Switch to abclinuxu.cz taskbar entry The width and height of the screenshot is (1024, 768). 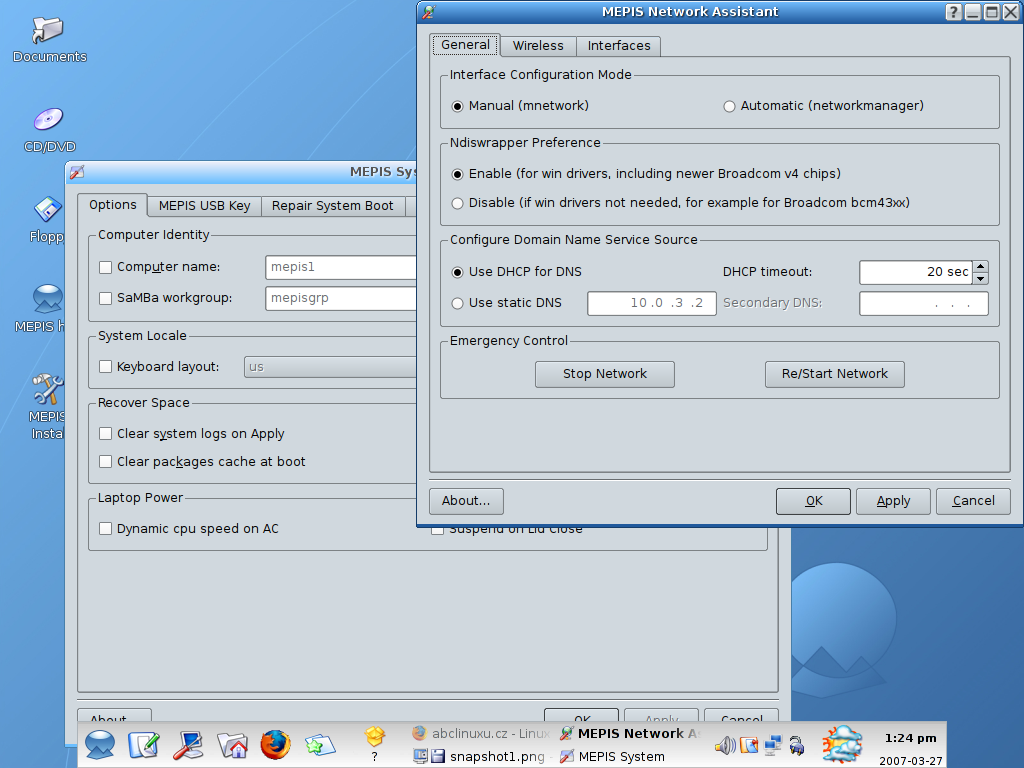[x=481, y=733]
